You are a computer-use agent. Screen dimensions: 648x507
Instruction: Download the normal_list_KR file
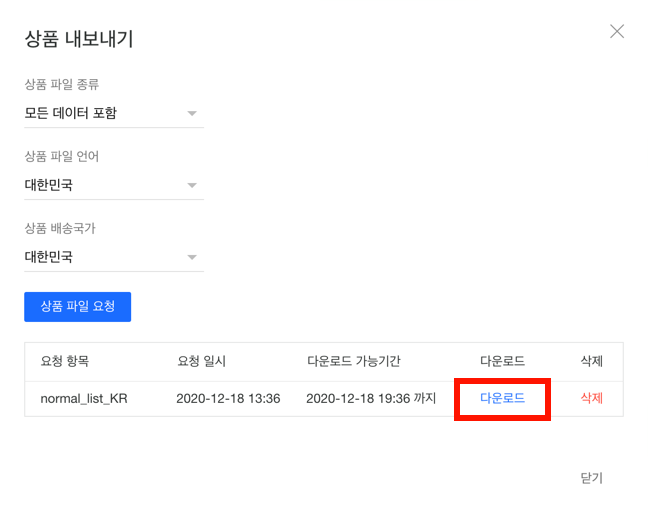pyautogui.click(x=503, y=398)
